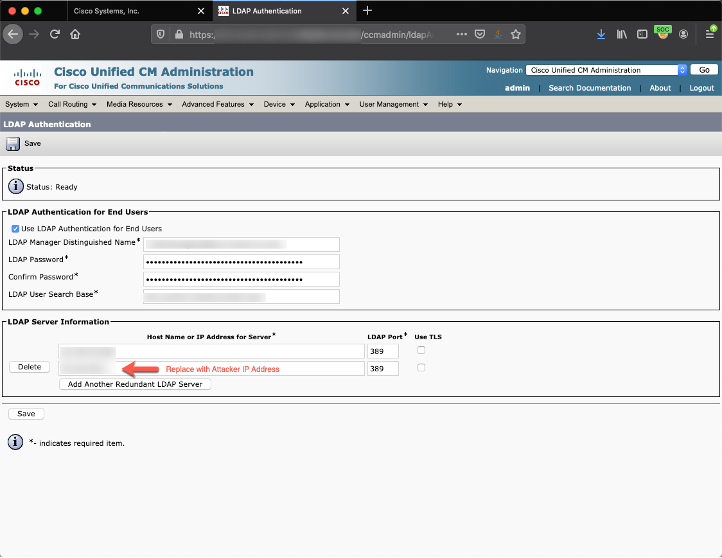Click the Logout link
722x558 pixels.
(x=701, y=88)
